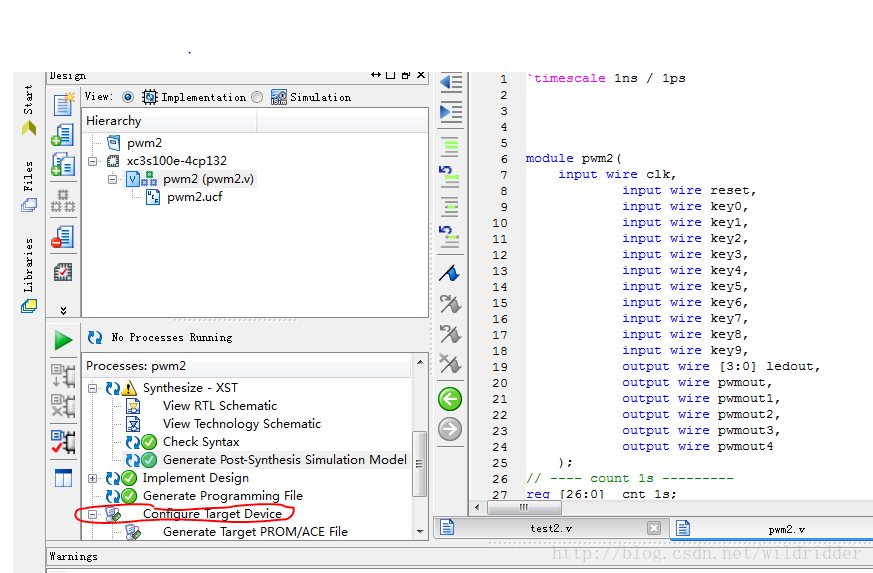Click the ISim Simulation view icon

click(x=279, y=97)
